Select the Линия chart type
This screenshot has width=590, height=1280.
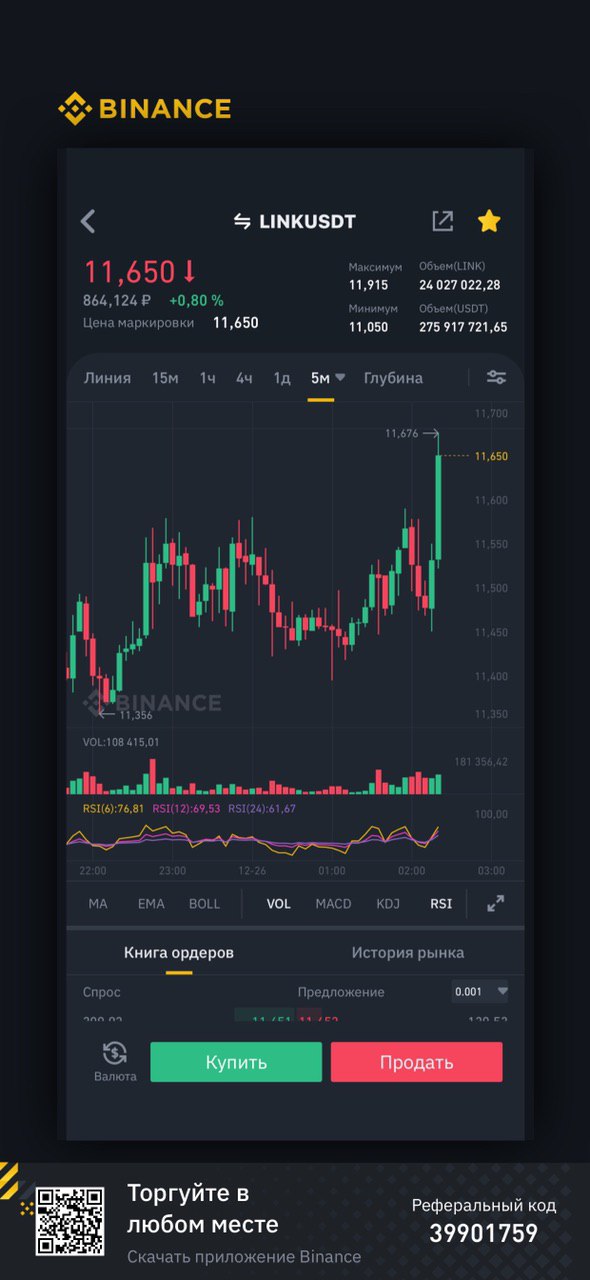pyautogui.click(x=107, y=377)
